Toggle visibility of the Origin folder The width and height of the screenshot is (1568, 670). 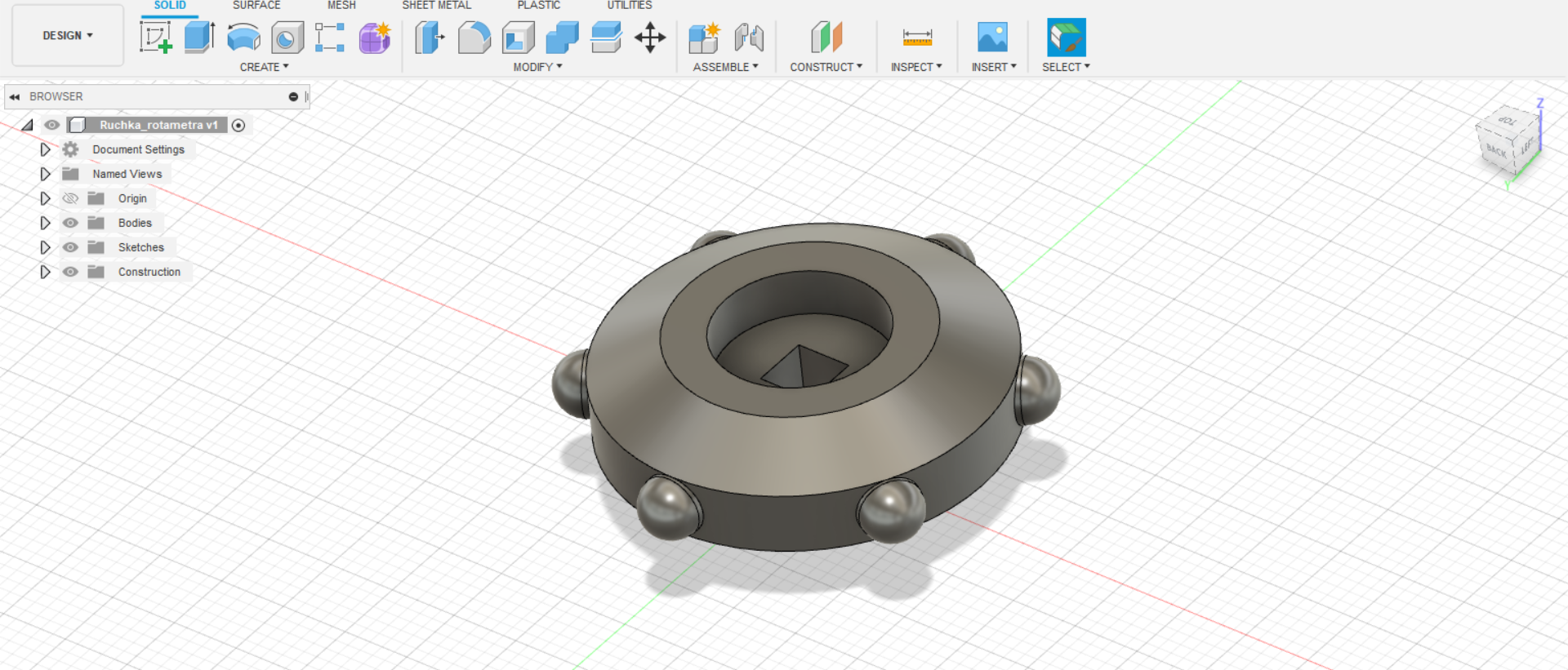(x=71, y=198)
